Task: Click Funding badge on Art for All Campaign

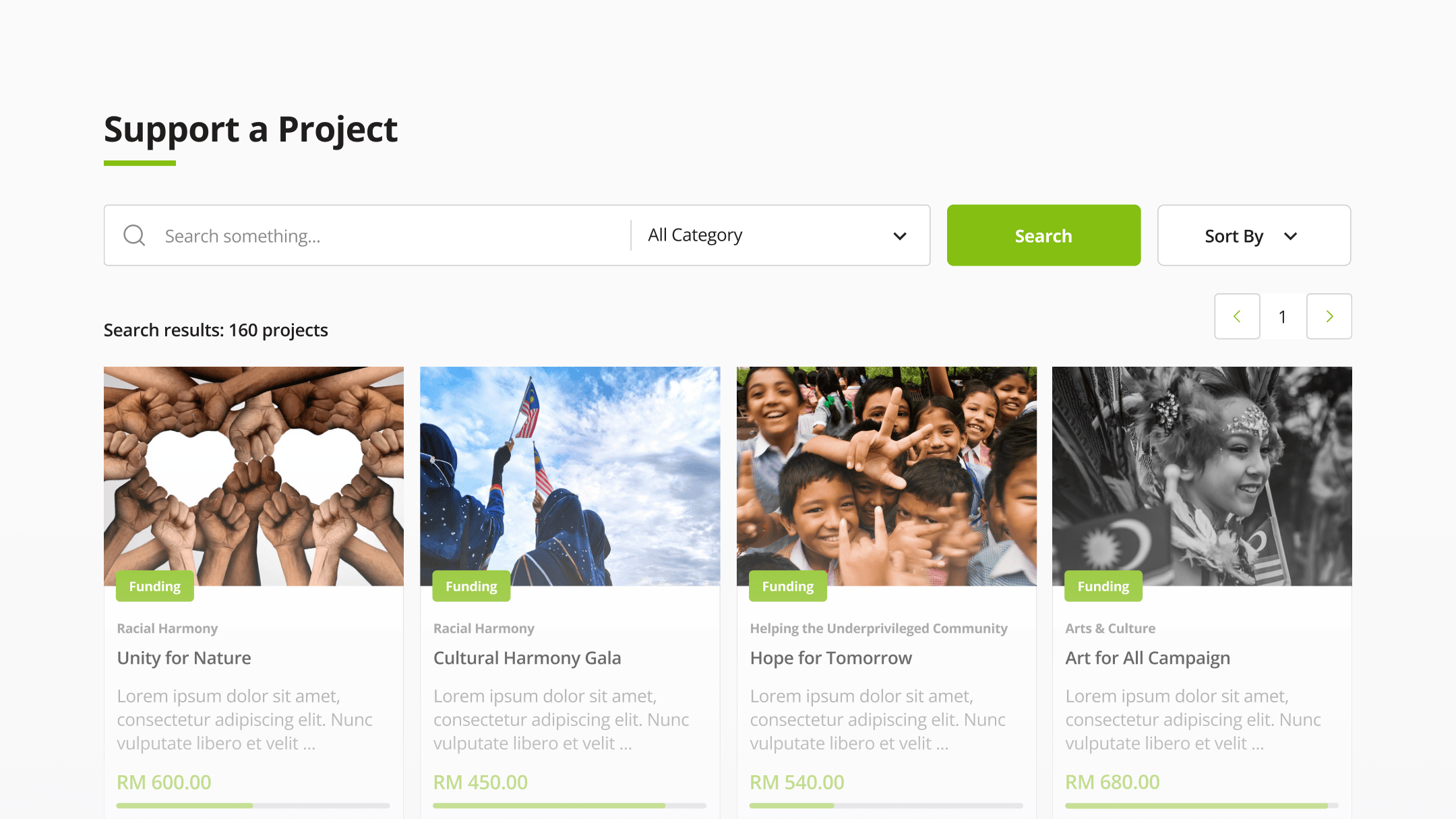Action: pos(1103,586)
